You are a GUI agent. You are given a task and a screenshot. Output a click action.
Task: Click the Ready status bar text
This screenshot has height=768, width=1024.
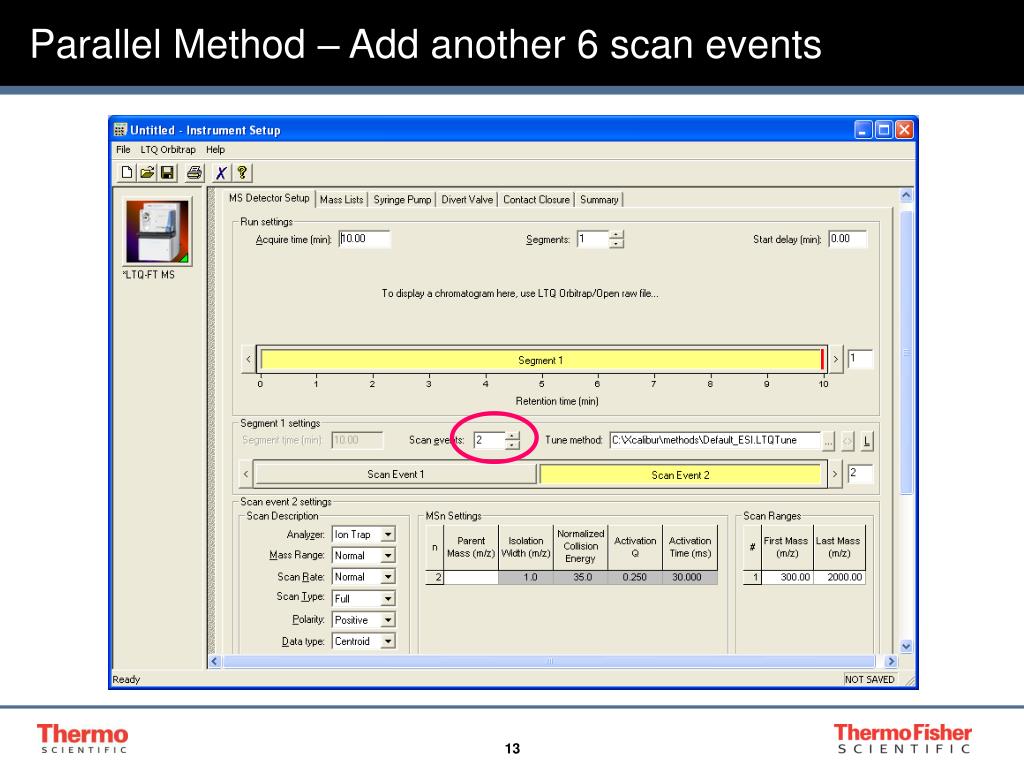[x=126, y=679]
